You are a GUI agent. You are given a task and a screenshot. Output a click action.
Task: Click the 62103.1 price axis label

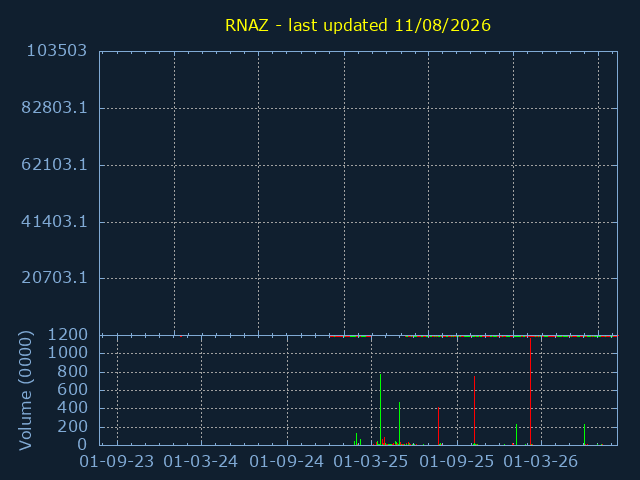54,165
